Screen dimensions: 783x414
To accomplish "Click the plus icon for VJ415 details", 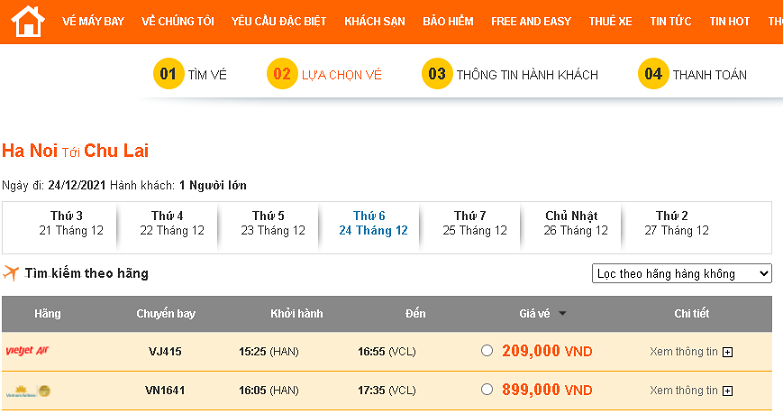I will point(728,352).
